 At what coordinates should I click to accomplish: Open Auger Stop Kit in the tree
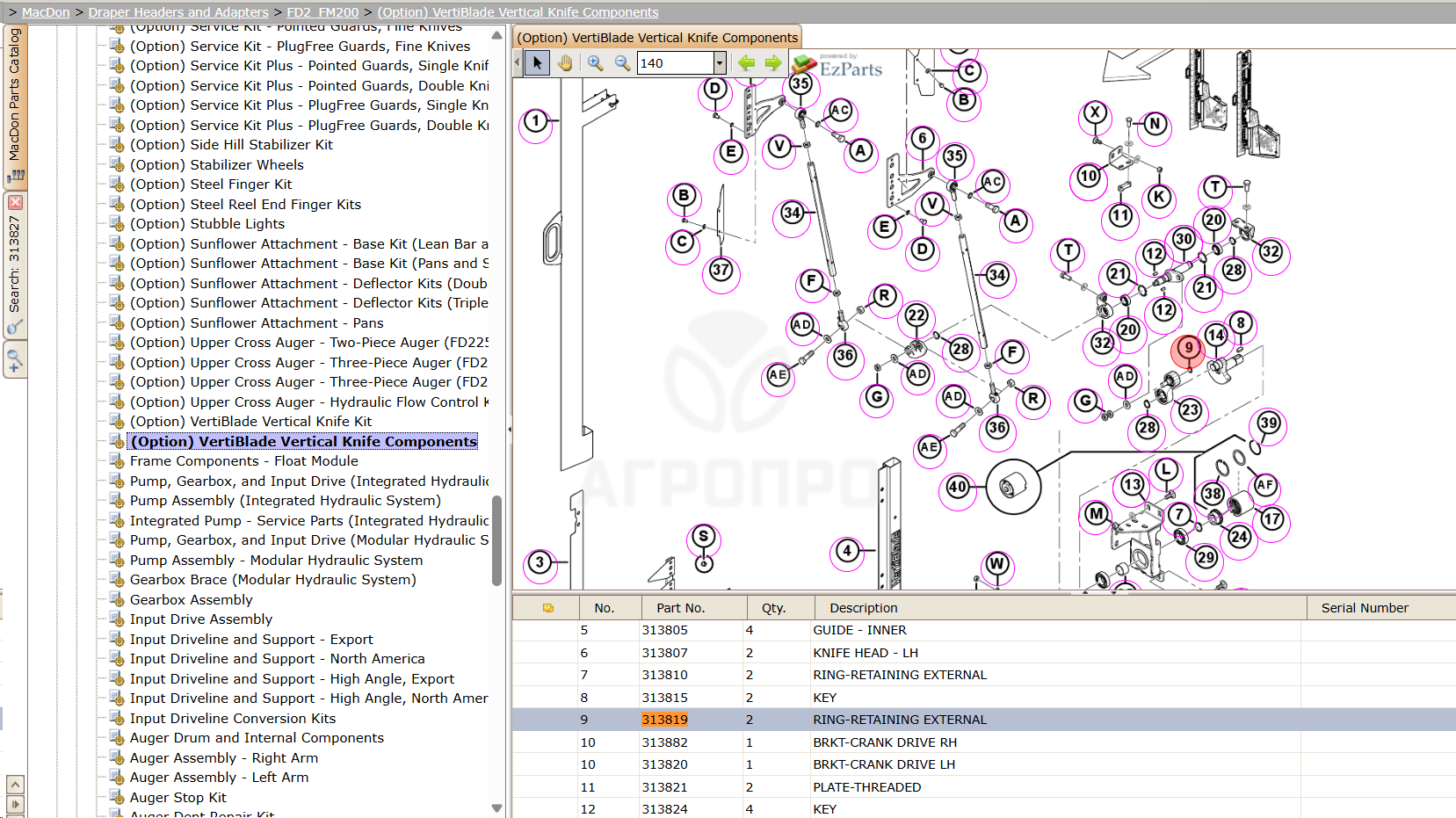[x=178, y=798]
